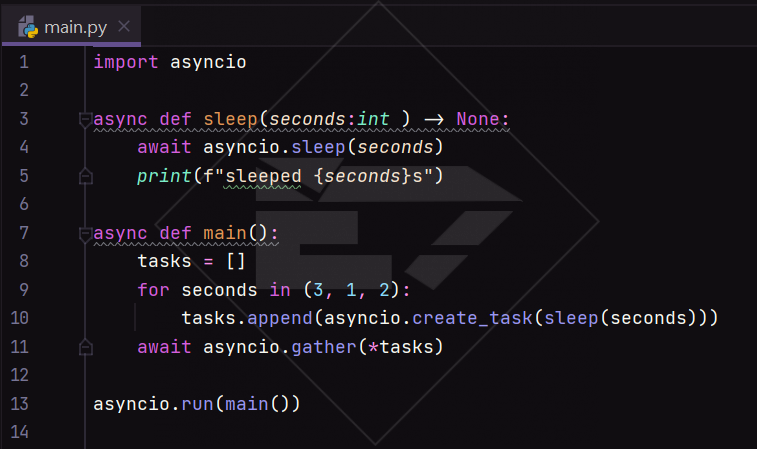The image size is (757, 449).
Task: Click the number 3 in the tuple
Action: [x=318, y=290]
